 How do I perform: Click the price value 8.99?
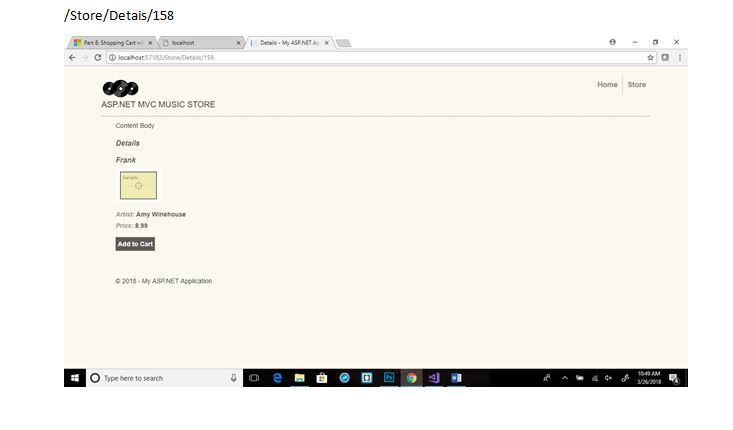pos(141,226)
